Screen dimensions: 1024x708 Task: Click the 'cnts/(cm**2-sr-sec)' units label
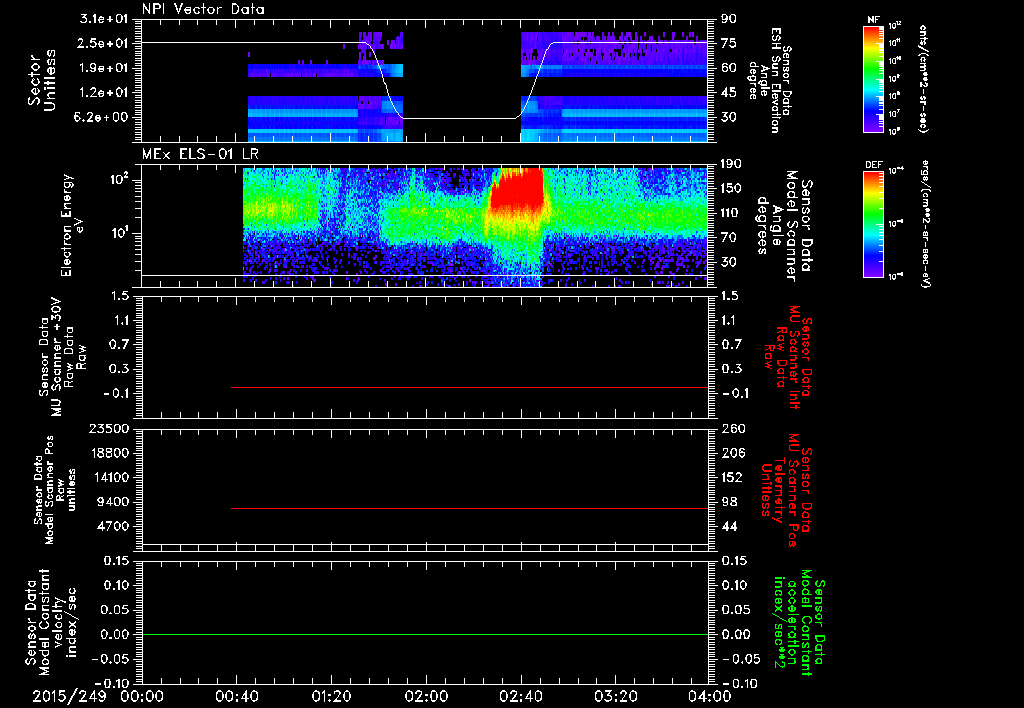[923, 78]
